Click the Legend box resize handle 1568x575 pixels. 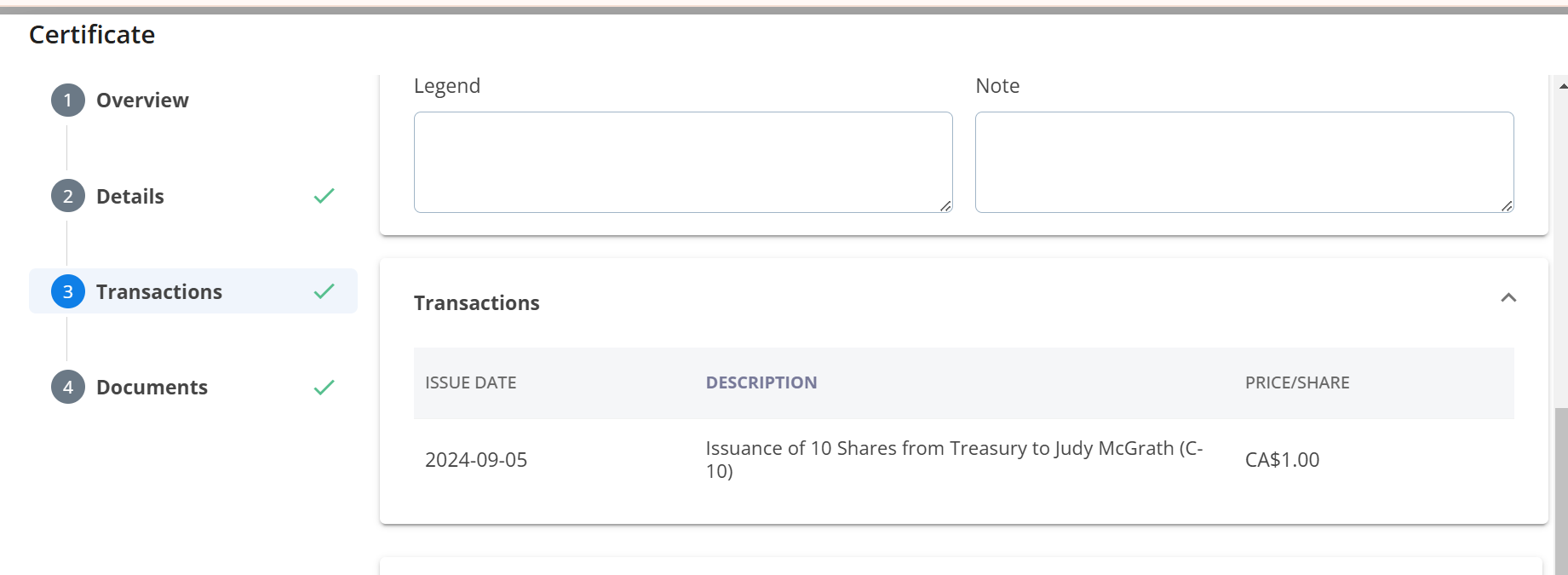[x=945, y=206]
